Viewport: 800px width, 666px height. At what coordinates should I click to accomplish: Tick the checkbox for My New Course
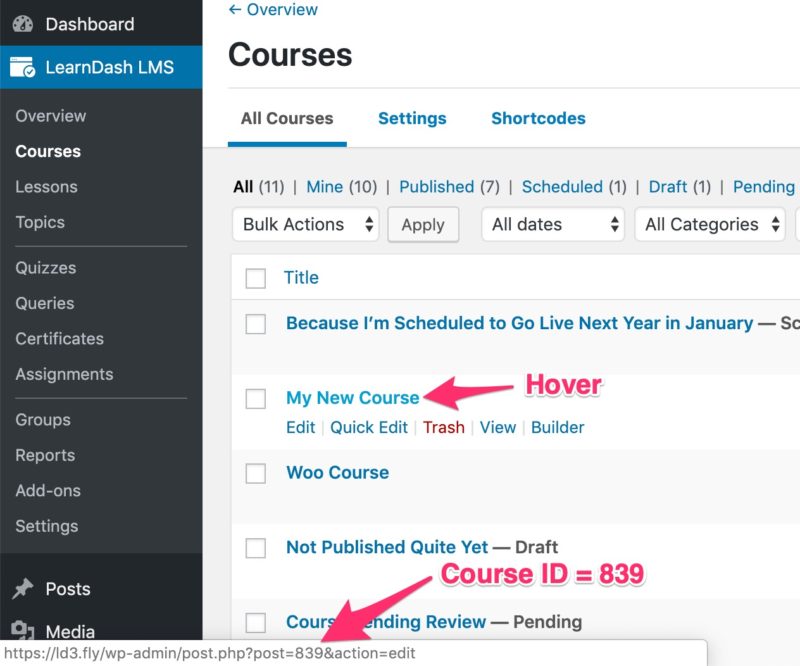pyautogui.click(x=256, y=398)
